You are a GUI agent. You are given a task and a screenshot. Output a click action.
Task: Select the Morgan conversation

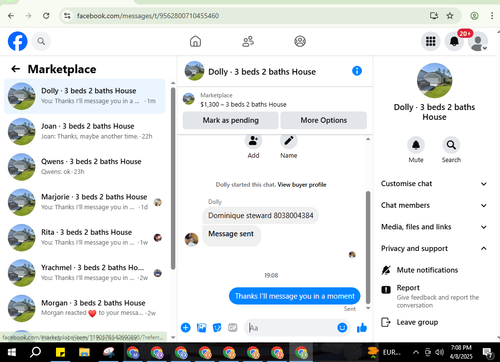click(85, 308)
